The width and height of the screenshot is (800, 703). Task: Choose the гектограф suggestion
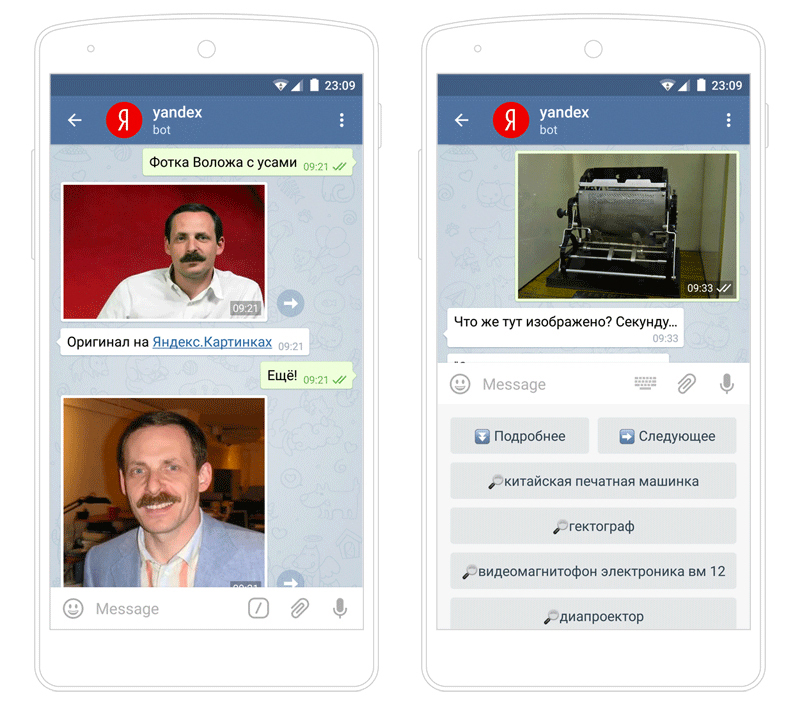[x=593, y=525]
